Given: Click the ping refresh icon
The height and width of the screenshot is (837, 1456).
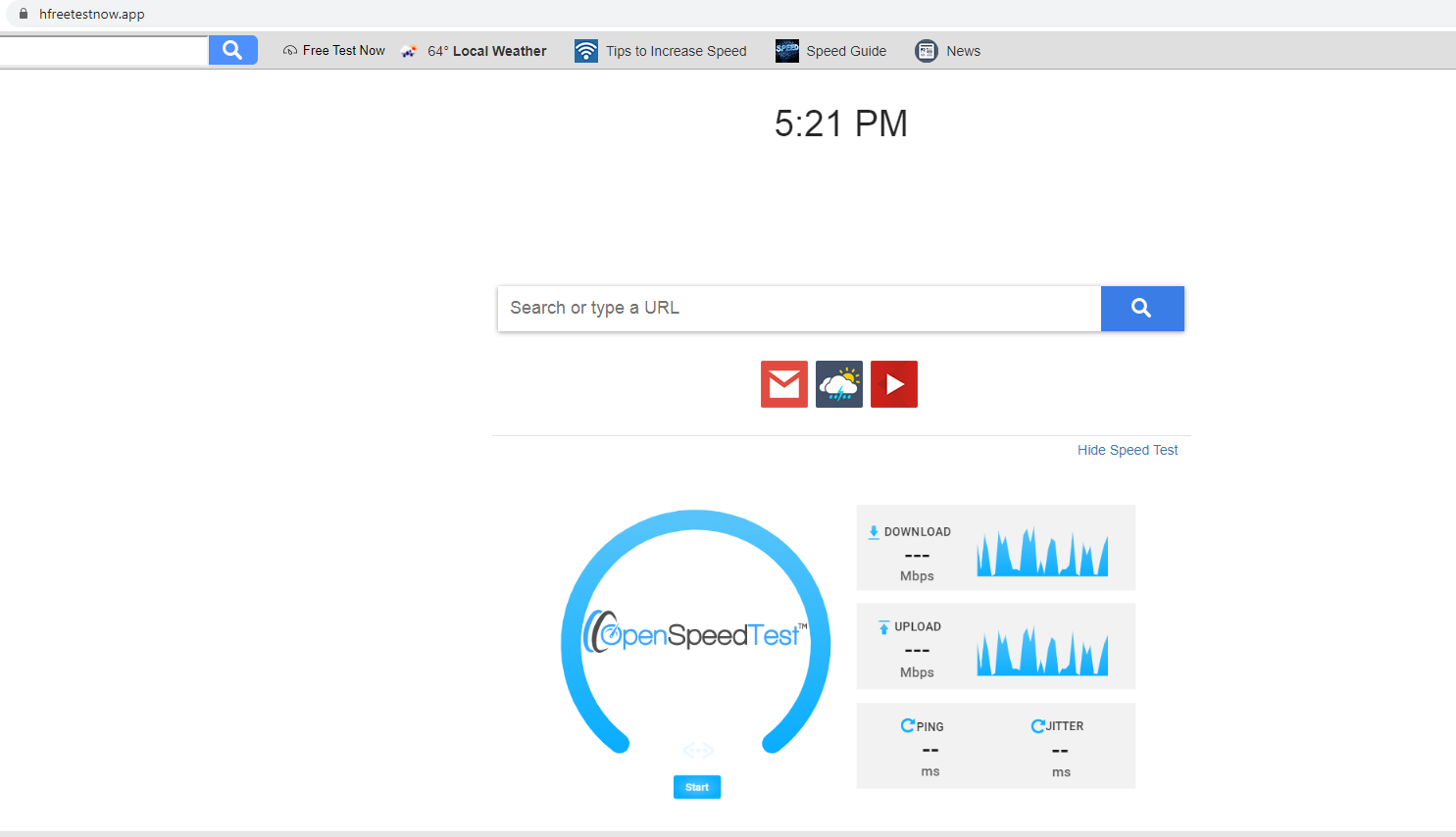Looking at the screenshot, I should (908, 726).
